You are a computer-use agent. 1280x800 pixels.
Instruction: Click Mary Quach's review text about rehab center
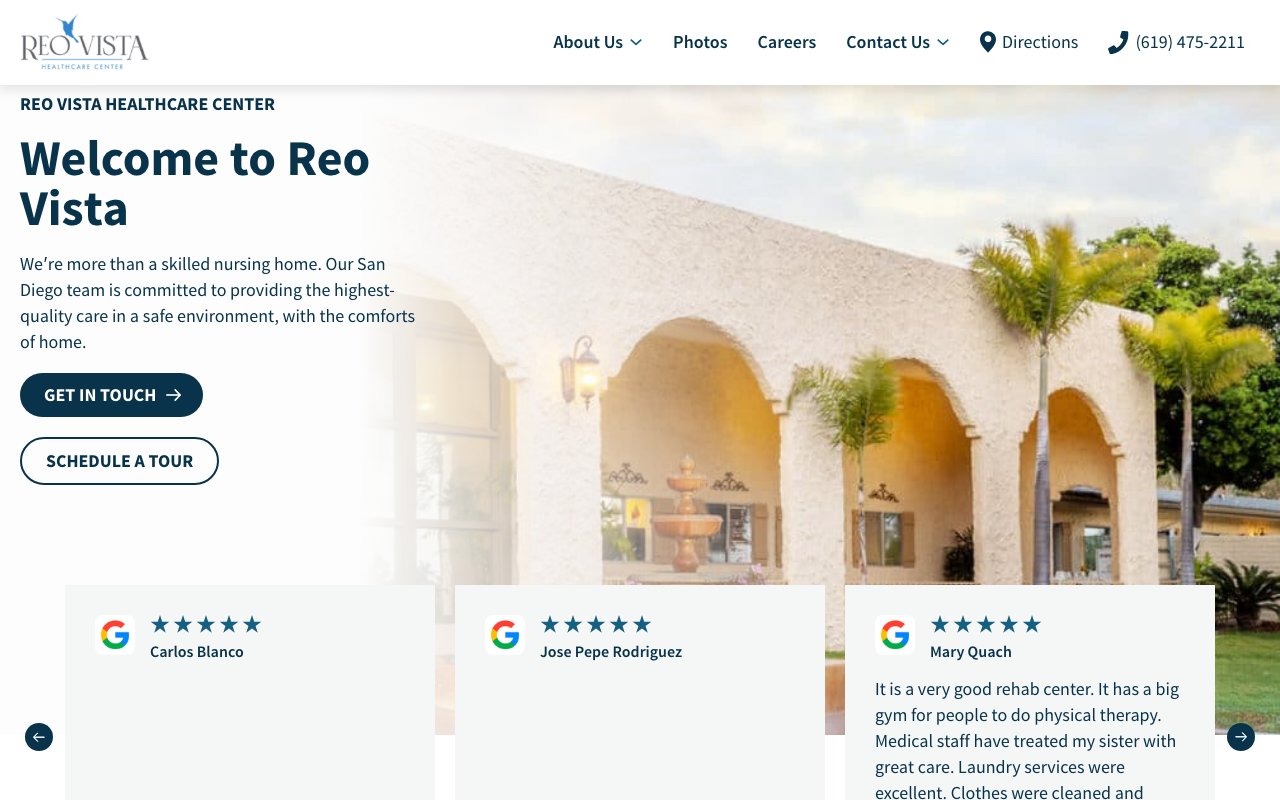point(1027,741)
